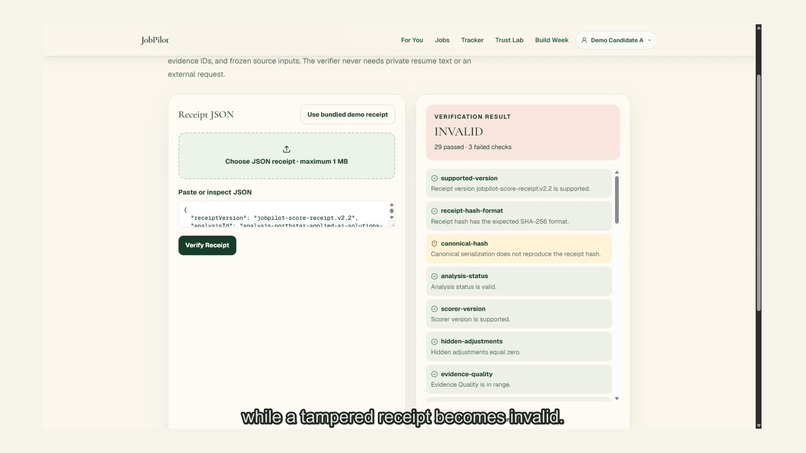Open the Build Week page
Image resolution: width=806 pixels, height=453 pixels.
[x=552, y=40]
